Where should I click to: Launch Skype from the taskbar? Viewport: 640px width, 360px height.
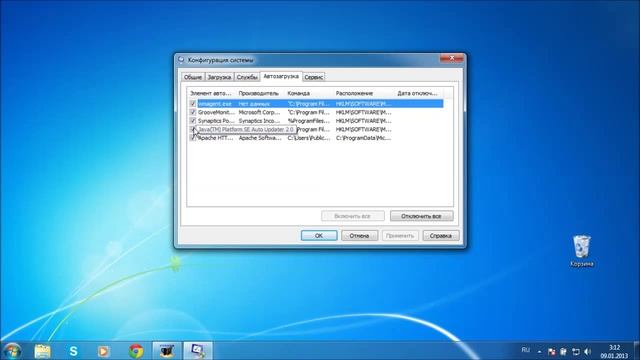(73, 351)
